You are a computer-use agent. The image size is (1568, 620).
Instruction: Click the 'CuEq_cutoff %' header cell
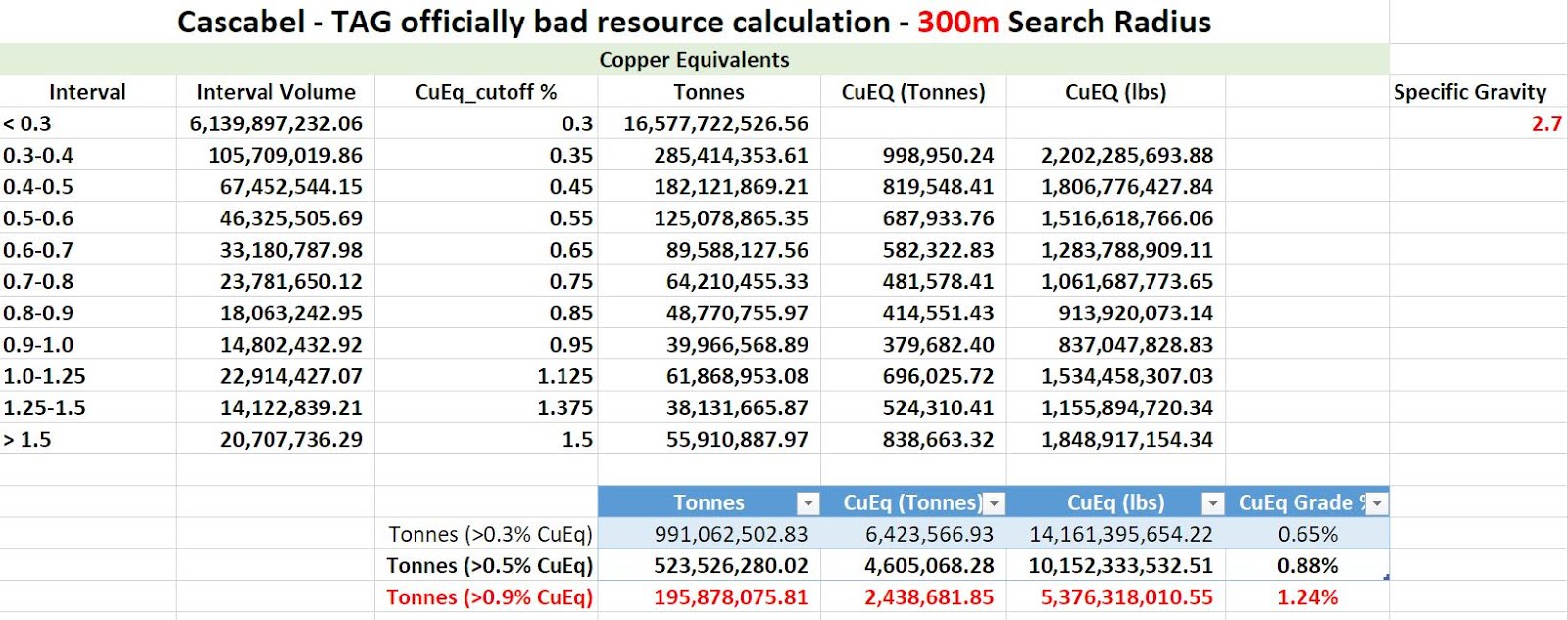[x=486, y=92]
